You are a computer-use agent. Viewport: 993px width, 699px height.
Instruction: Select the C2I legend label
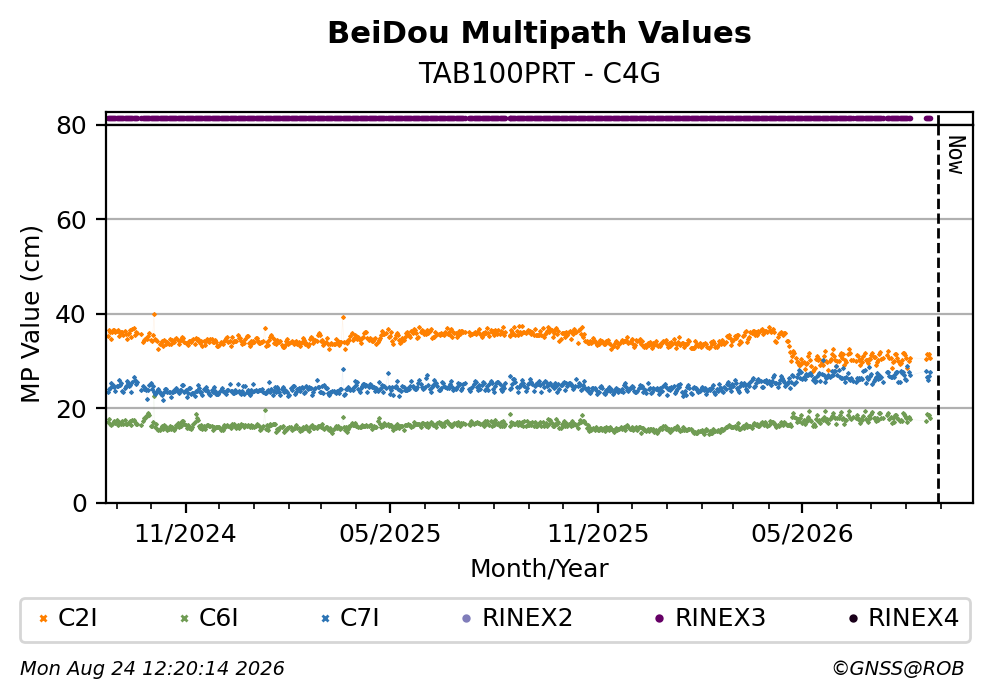coord(78,618)
